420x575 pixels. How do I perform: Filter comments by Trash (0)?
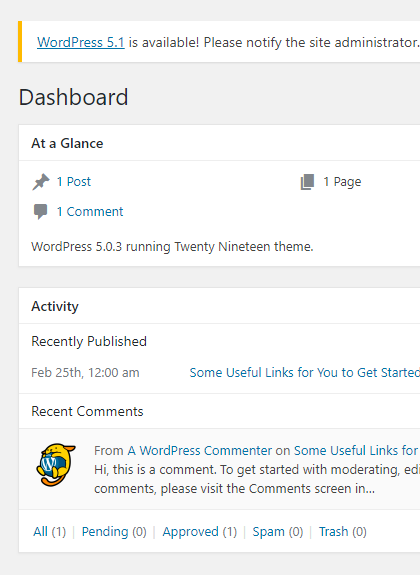343,532
